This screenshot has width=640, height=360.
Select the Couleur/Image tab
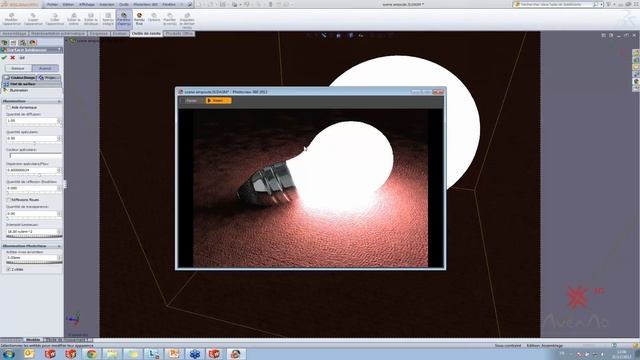click(20, 77)
